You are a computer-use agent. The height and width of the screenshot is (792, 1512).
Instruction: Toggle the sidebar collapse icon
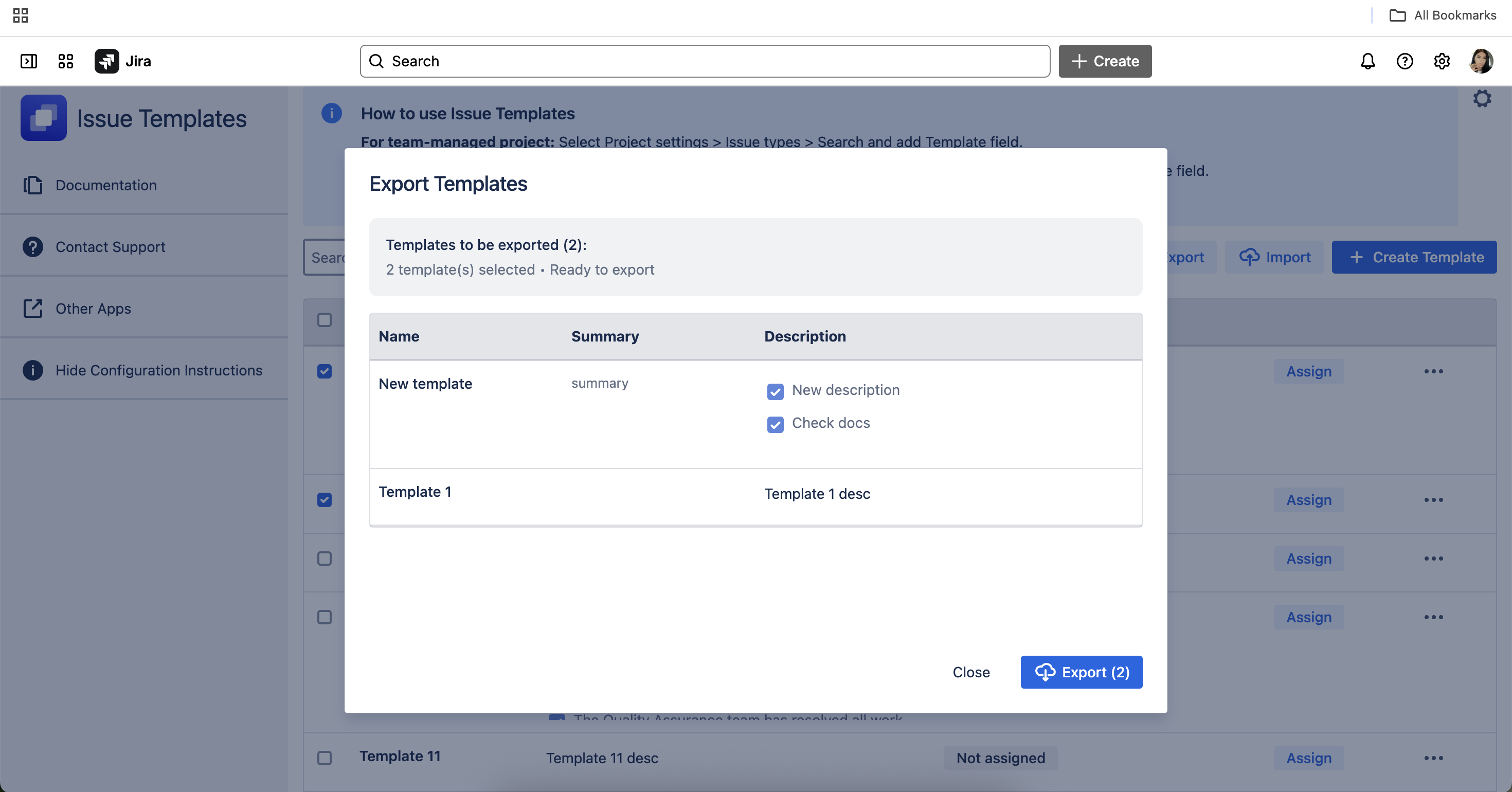(29, 61)
